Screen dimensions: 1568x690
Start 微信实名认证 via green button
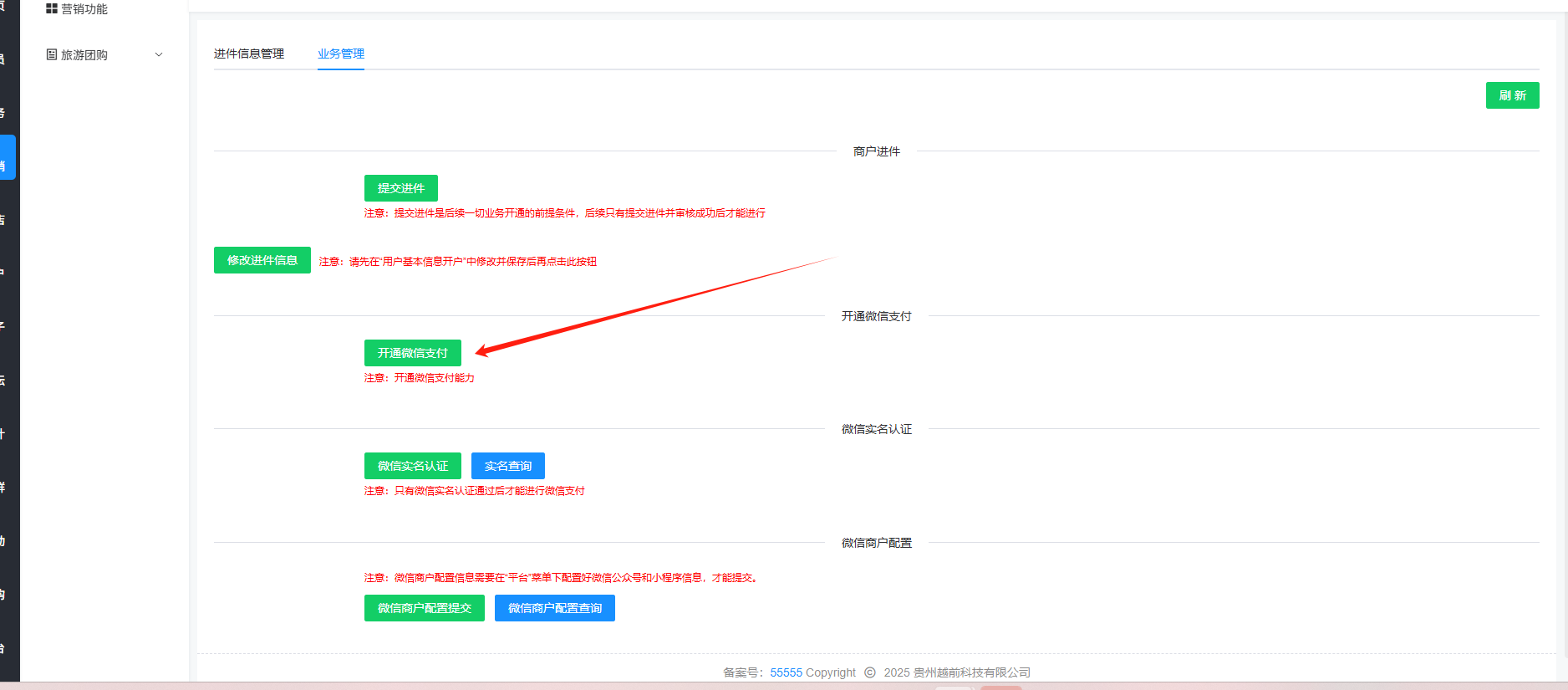[x=412, y=466]
